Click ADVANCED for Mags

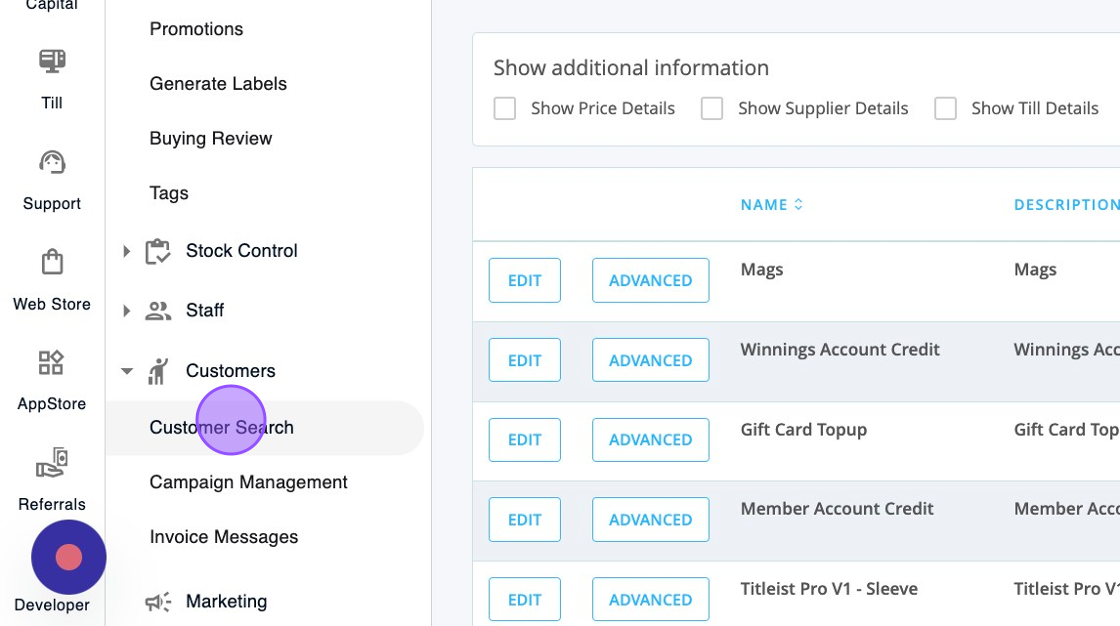point(651,280)
